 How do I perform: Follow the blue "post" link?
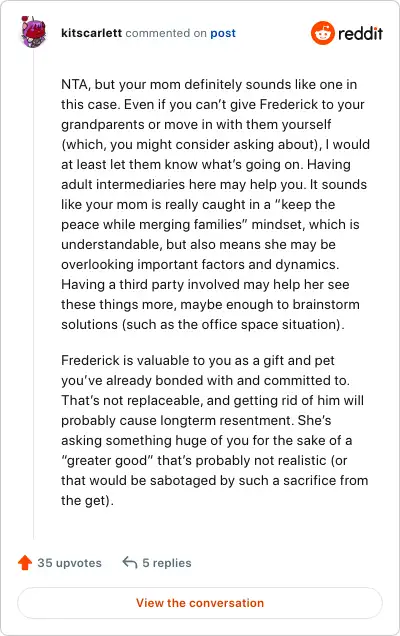pyautogui.click(x=223, y=33)
